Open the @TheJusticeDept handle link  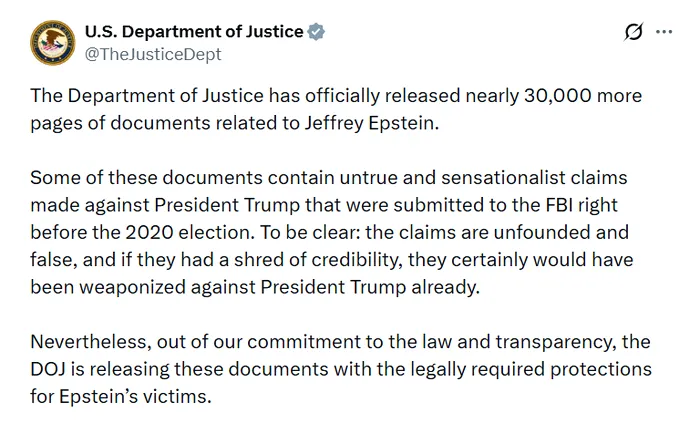(154, 54)
